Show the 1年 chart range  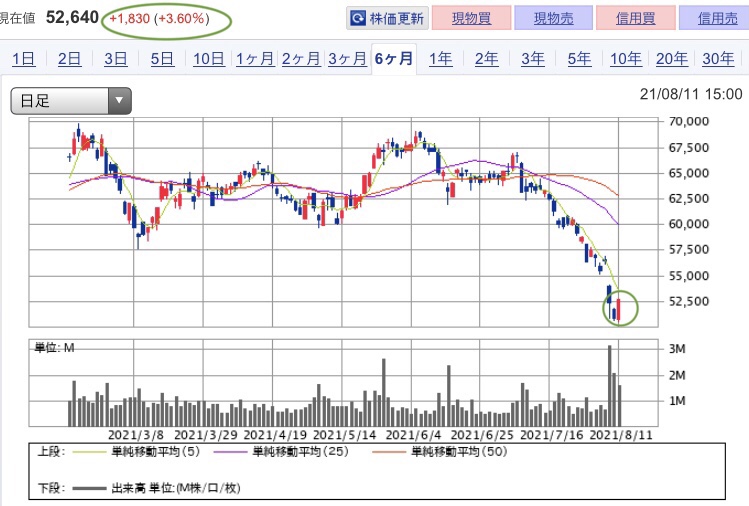coord(440,59)
